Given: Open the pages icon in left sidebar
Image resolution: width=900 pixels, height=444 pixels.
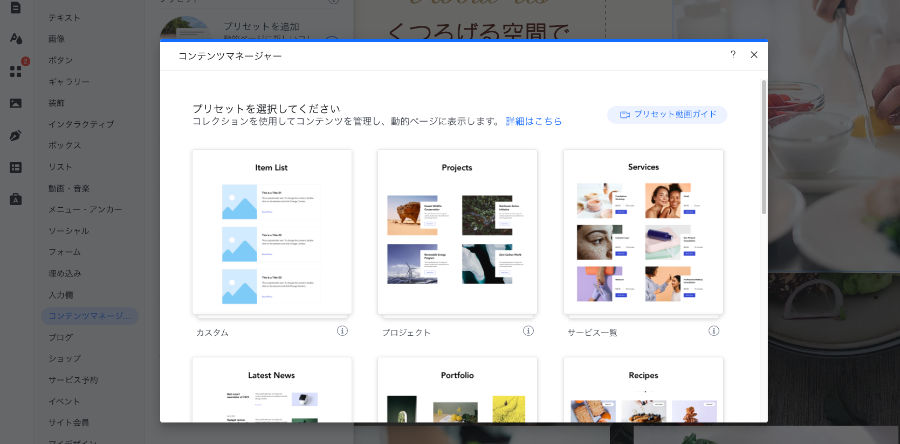Looking at the screenshot, I should pyautogui.click(x=15, y=7).
